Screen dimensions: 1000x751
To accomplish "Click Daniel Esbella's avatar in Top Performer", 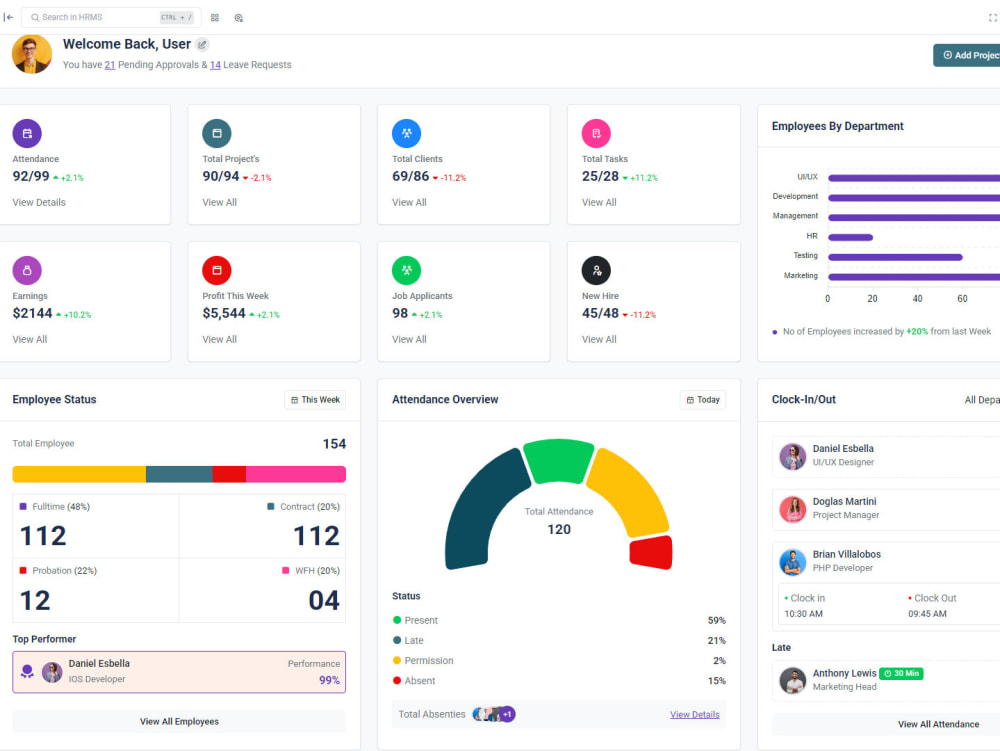I will [52, 672].
